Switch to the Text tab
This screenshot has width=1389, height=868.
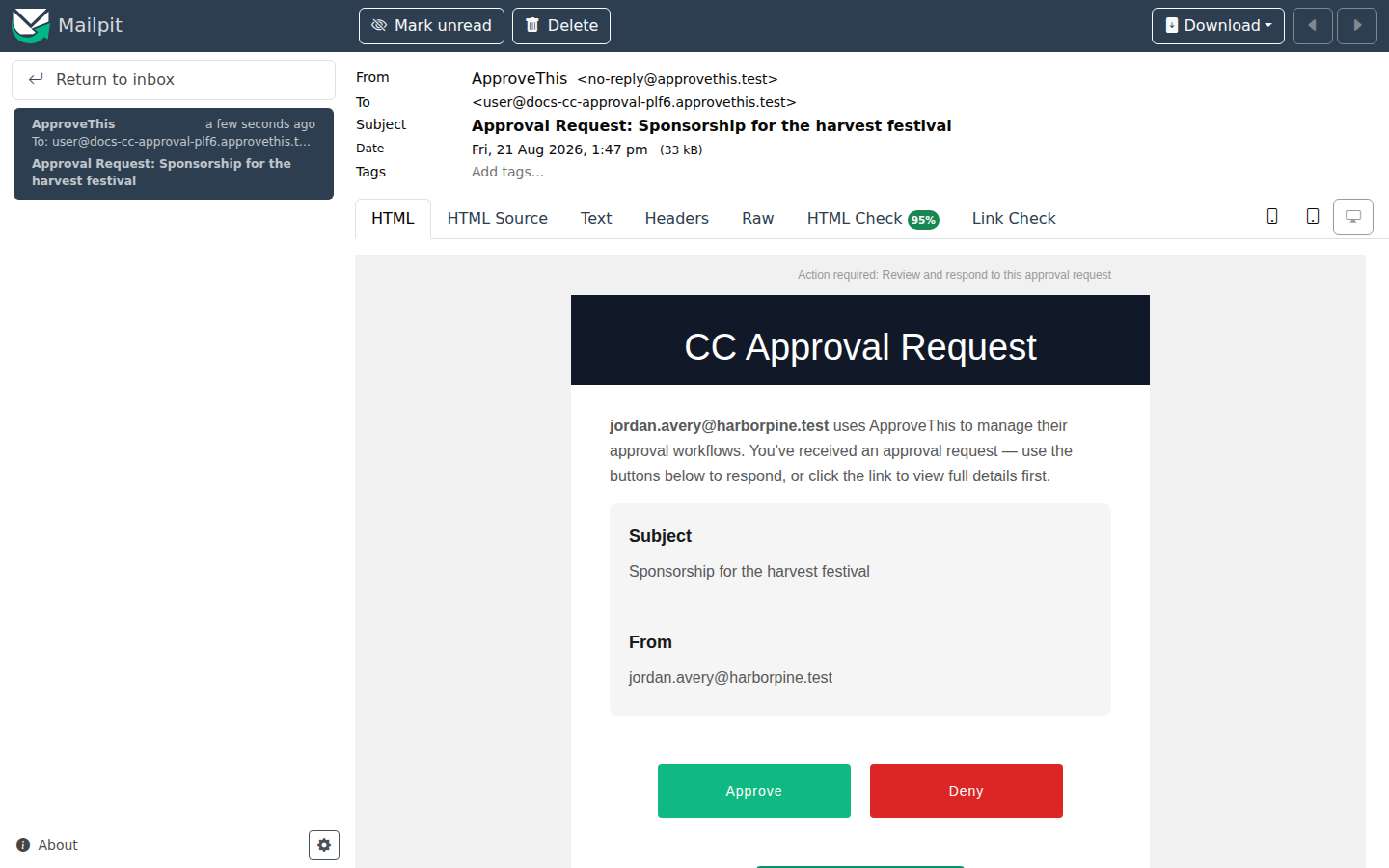point(596,219)
